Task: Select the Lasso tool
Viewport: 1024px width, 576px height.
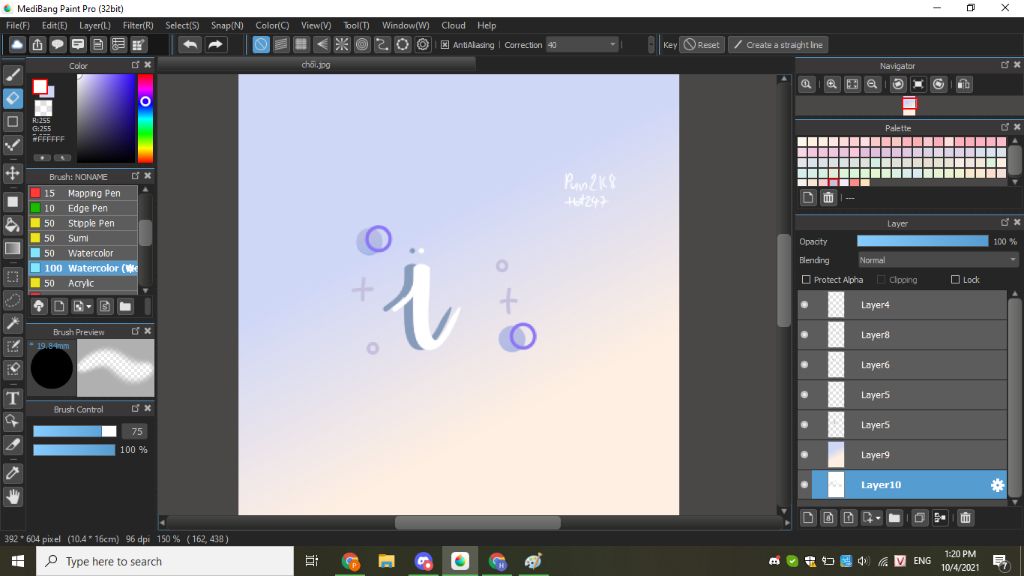Action: pyautogui.click(x=12, y=300)
